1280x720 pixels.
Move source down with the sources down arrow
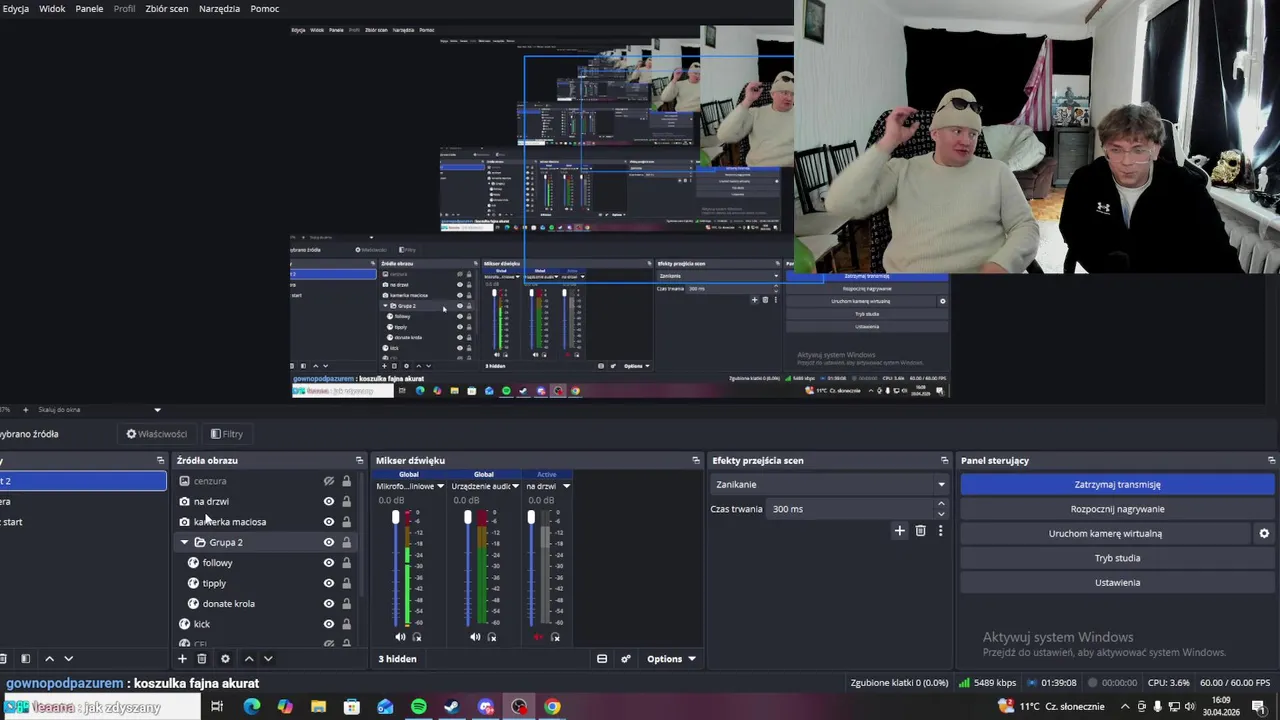coord(268,659)
